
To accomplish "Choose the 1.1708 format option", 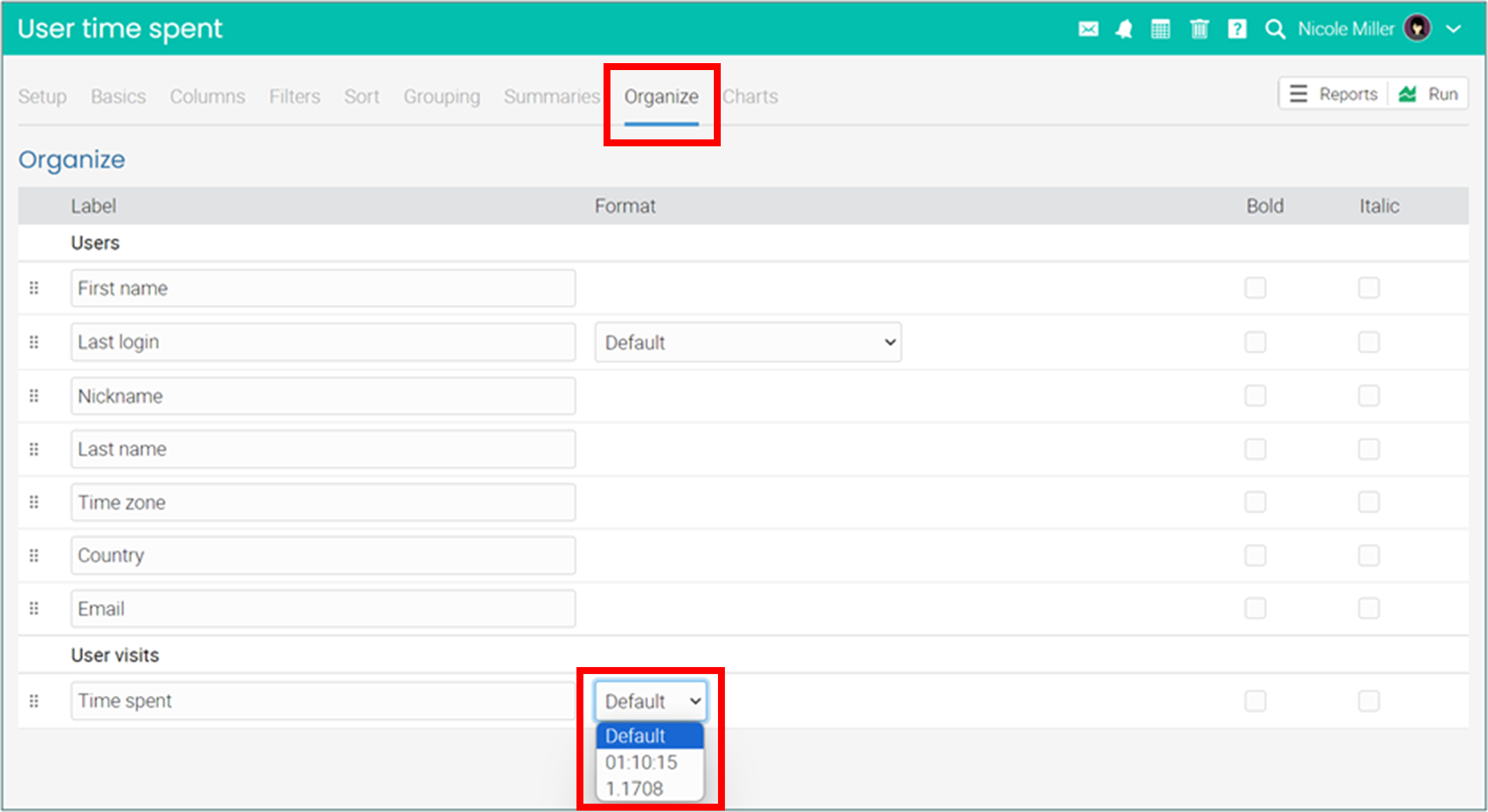I will pyautogui.click(x=635, y=788).
